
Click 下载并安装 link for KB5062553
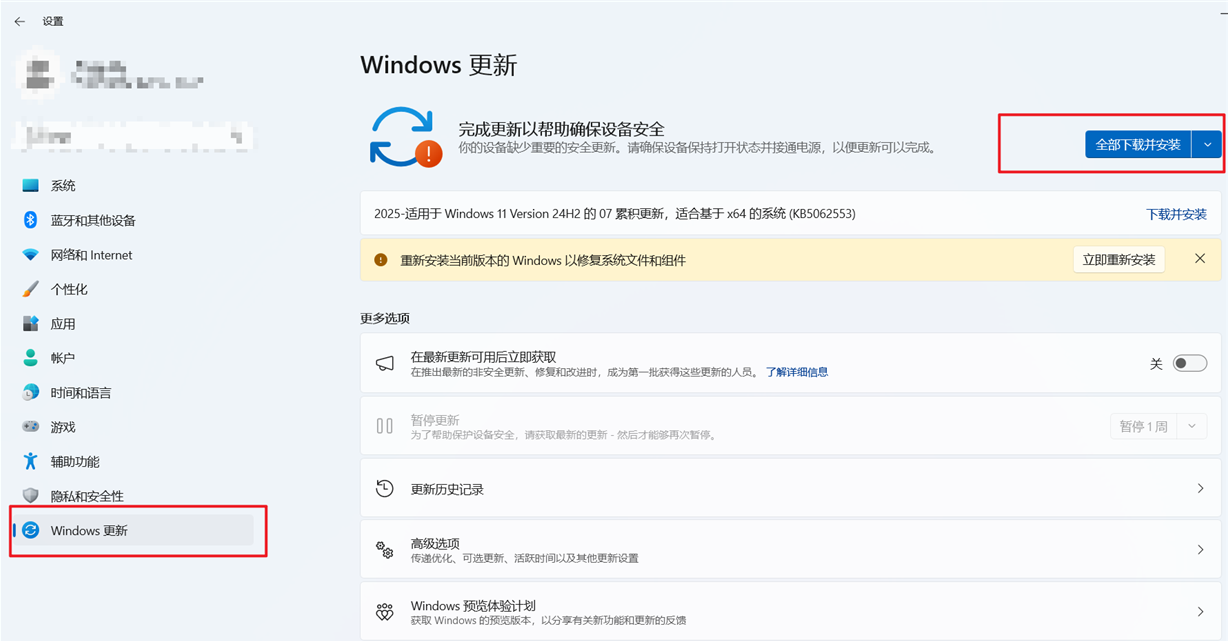[1176, 214]
